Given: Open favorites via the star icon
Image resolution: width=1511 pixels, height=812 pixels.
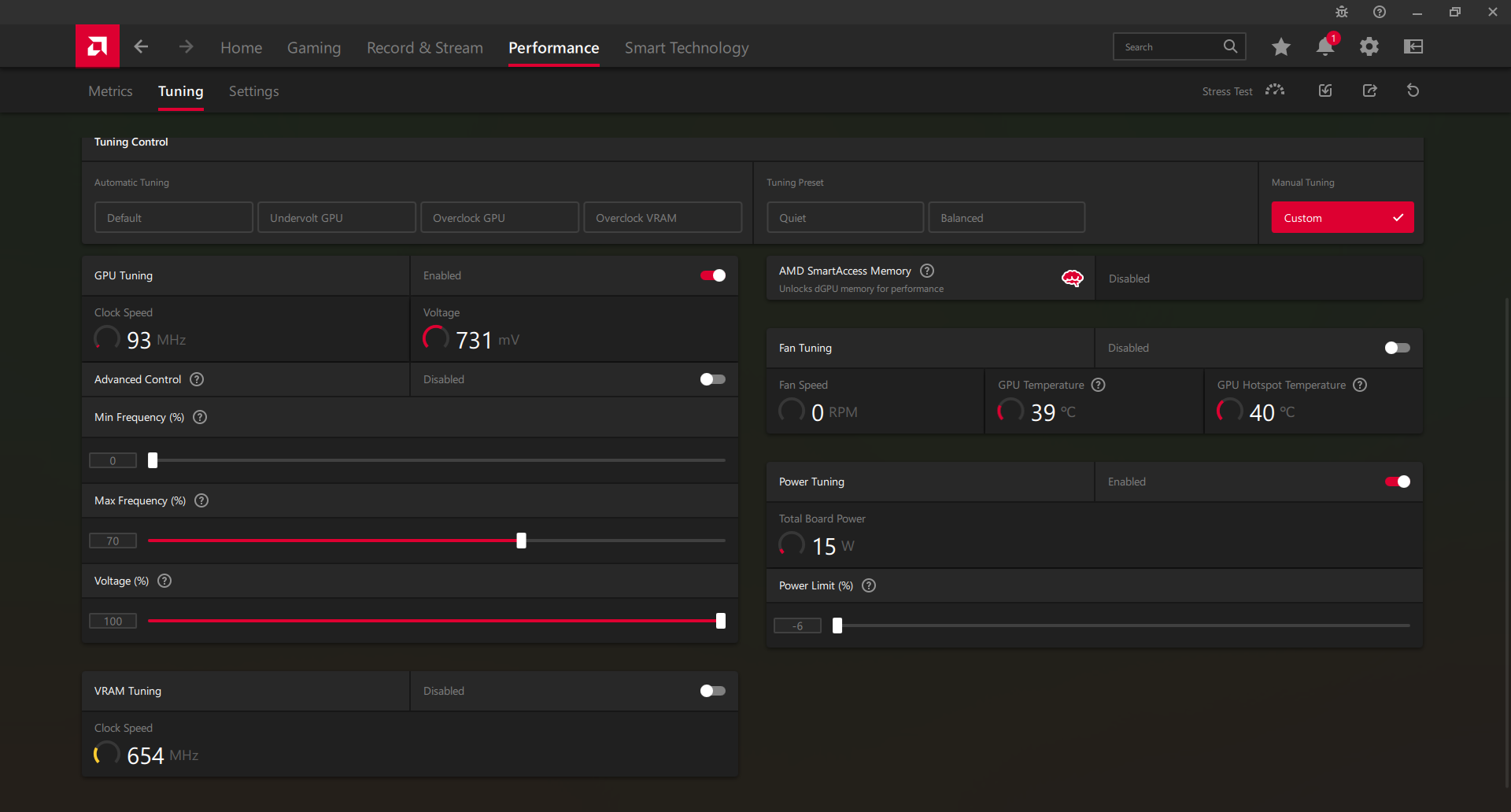Looking at the screenshot, I should coord(1280,47).
